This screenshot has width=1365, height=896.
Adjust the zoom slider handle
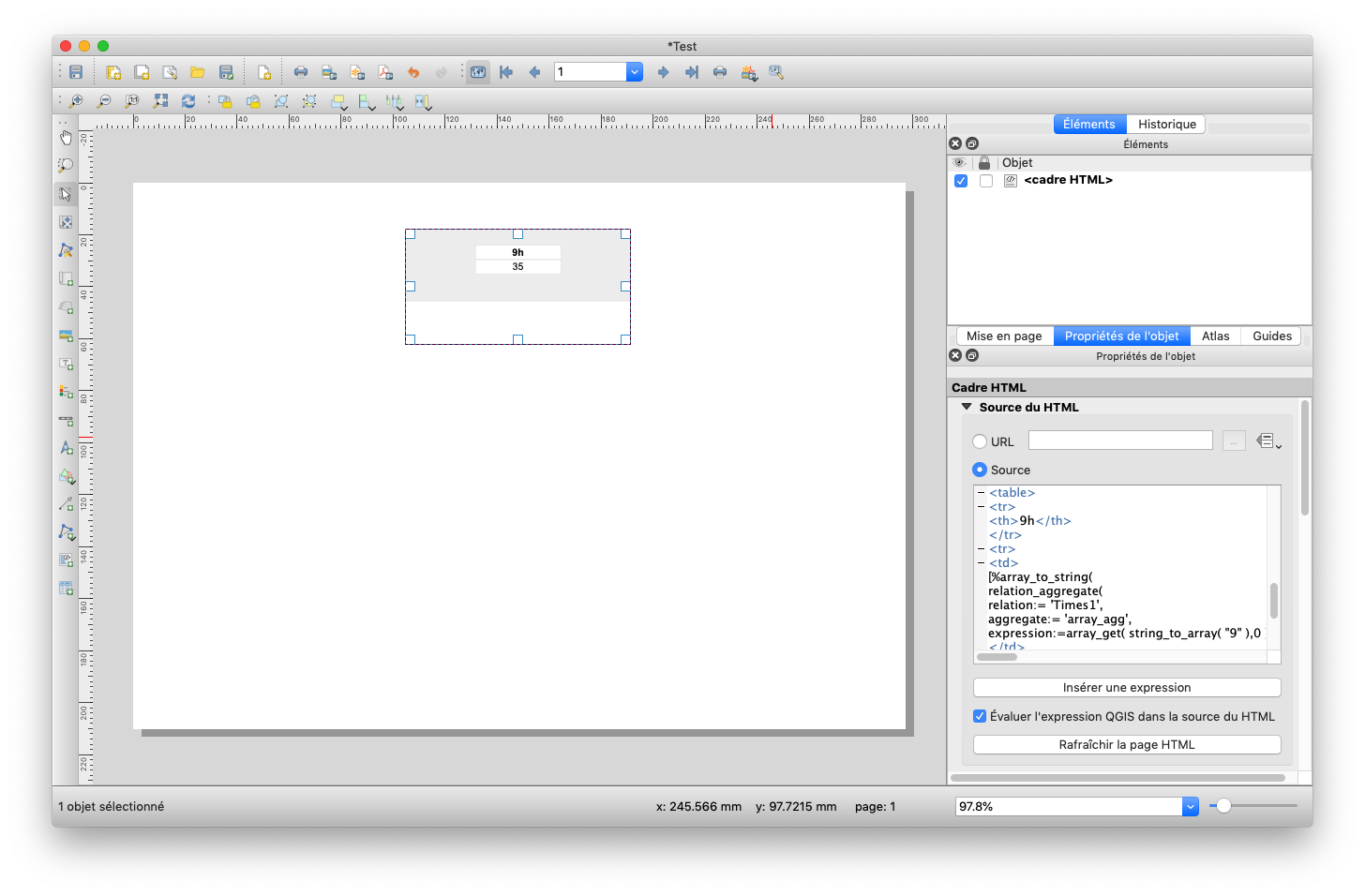[x=1223, y=805]
